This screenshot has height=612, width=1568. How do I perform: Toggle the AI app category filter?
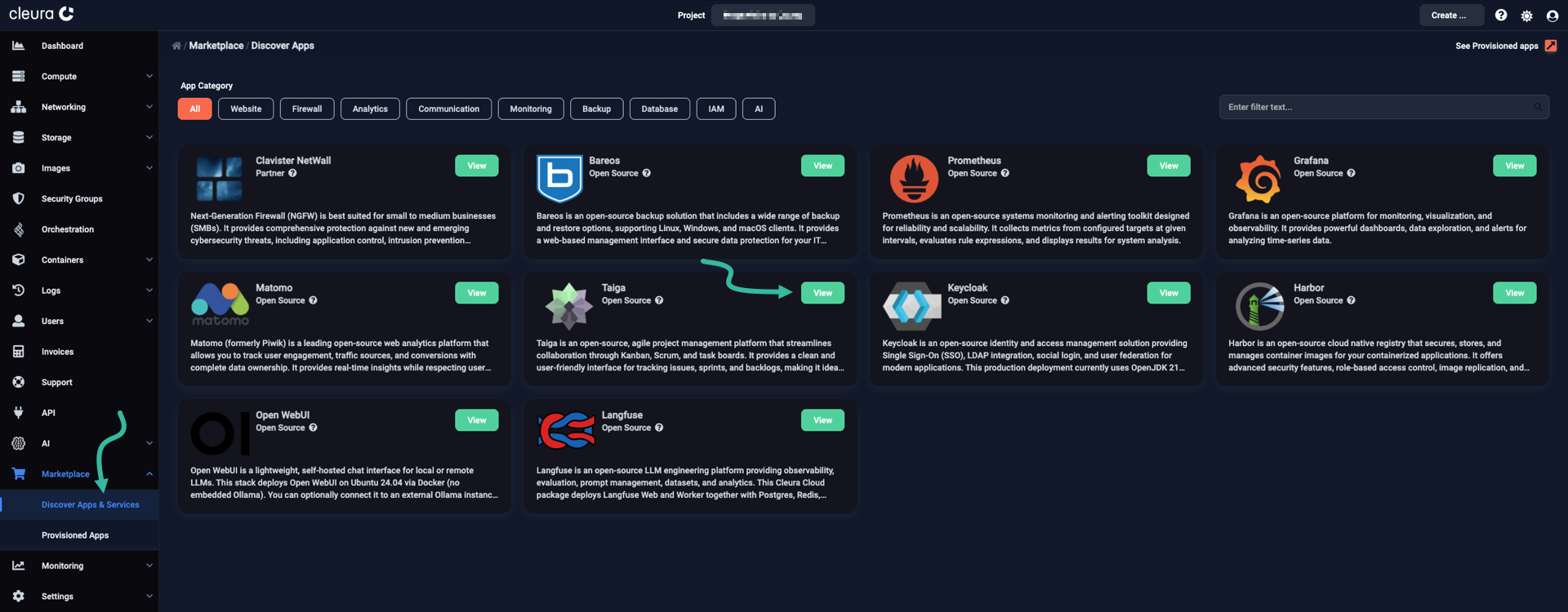pyautogui.click(x=758, y=109)
